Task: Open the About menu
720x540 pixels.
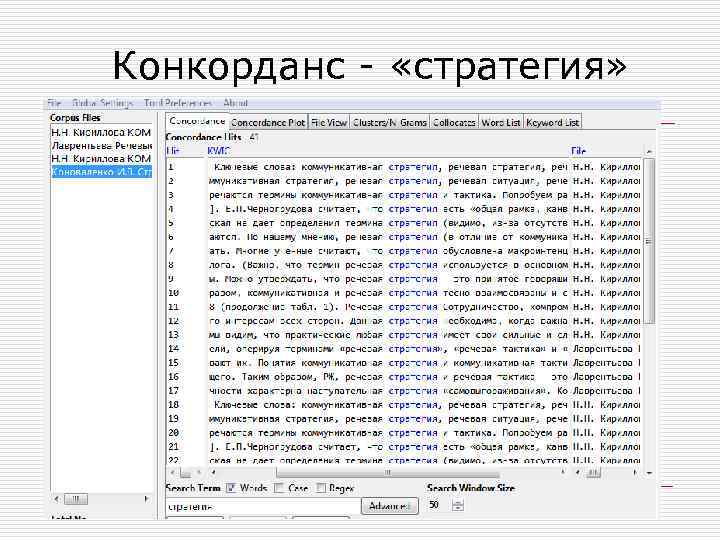Action: tap(236, 103)
